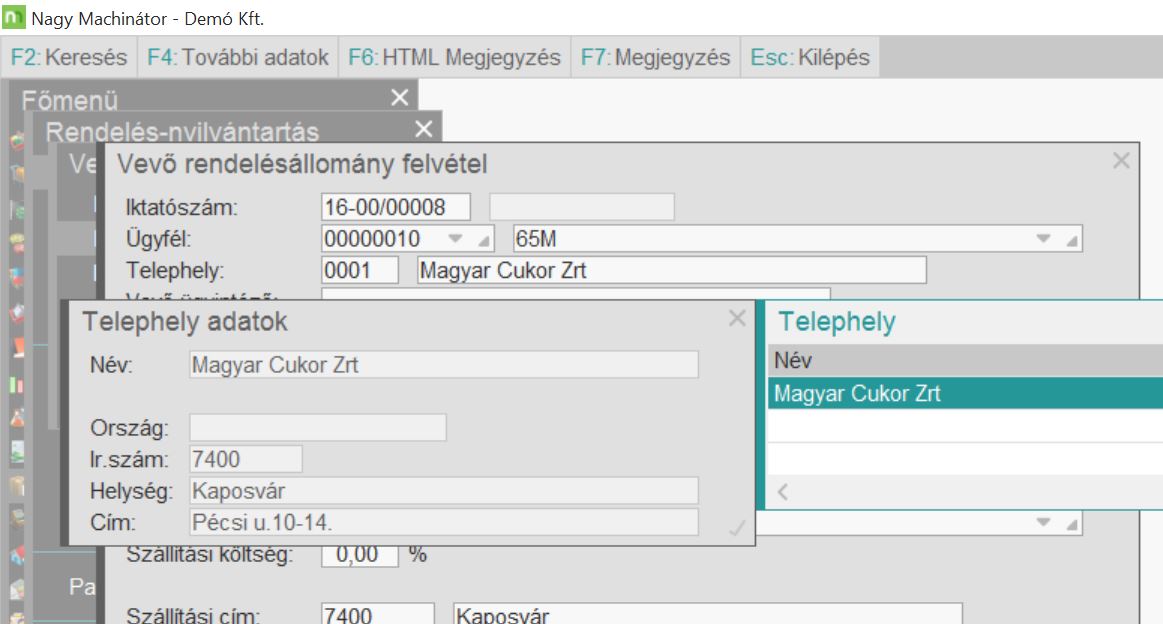Click the Nagy Machinátor app logo icon
The height and width of the screenshot is (624, 1163).
tap(13, 17)
